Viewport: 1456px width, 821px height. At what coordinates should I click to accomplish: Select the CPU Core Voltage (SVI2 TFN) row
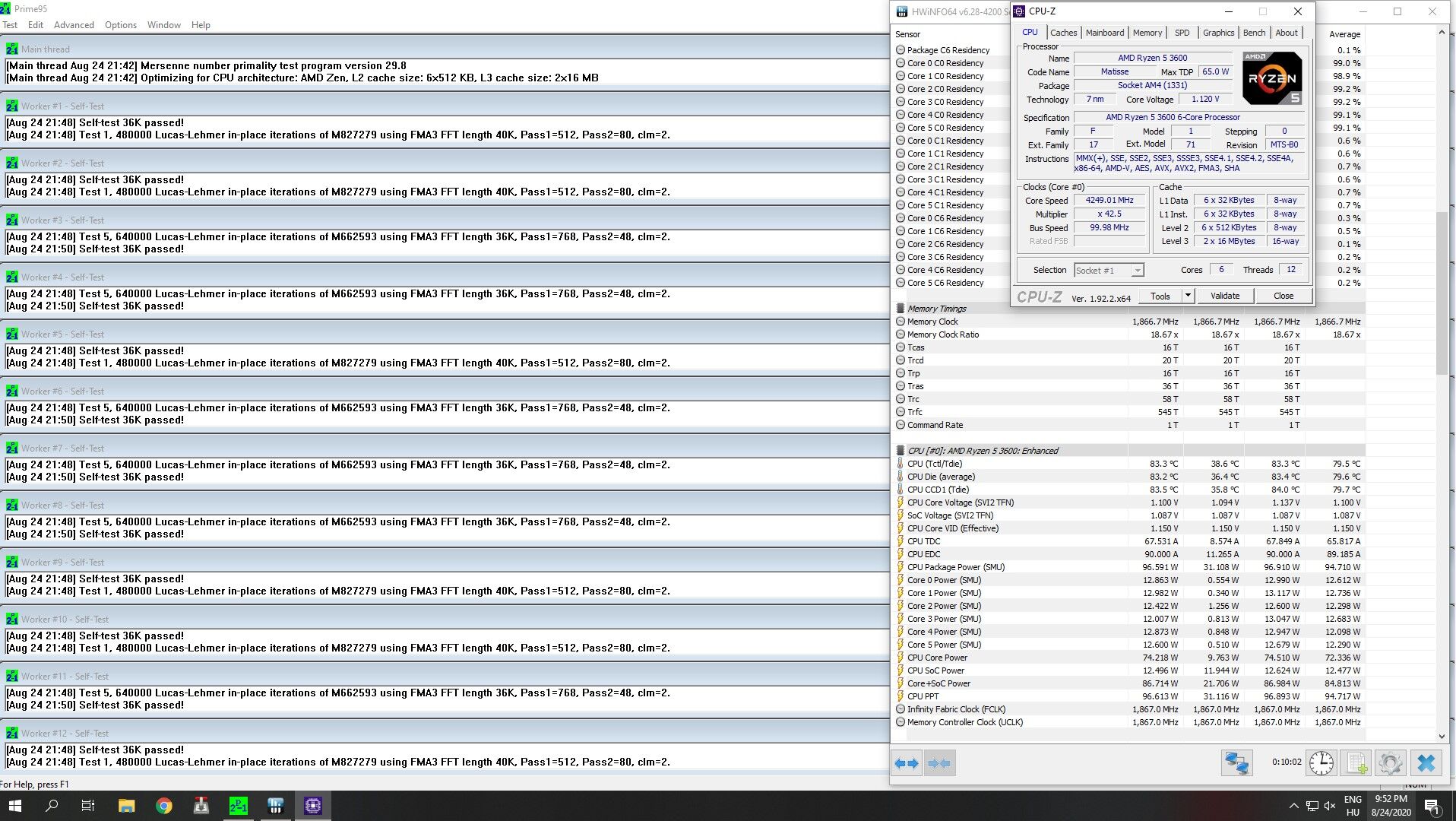1128,502
